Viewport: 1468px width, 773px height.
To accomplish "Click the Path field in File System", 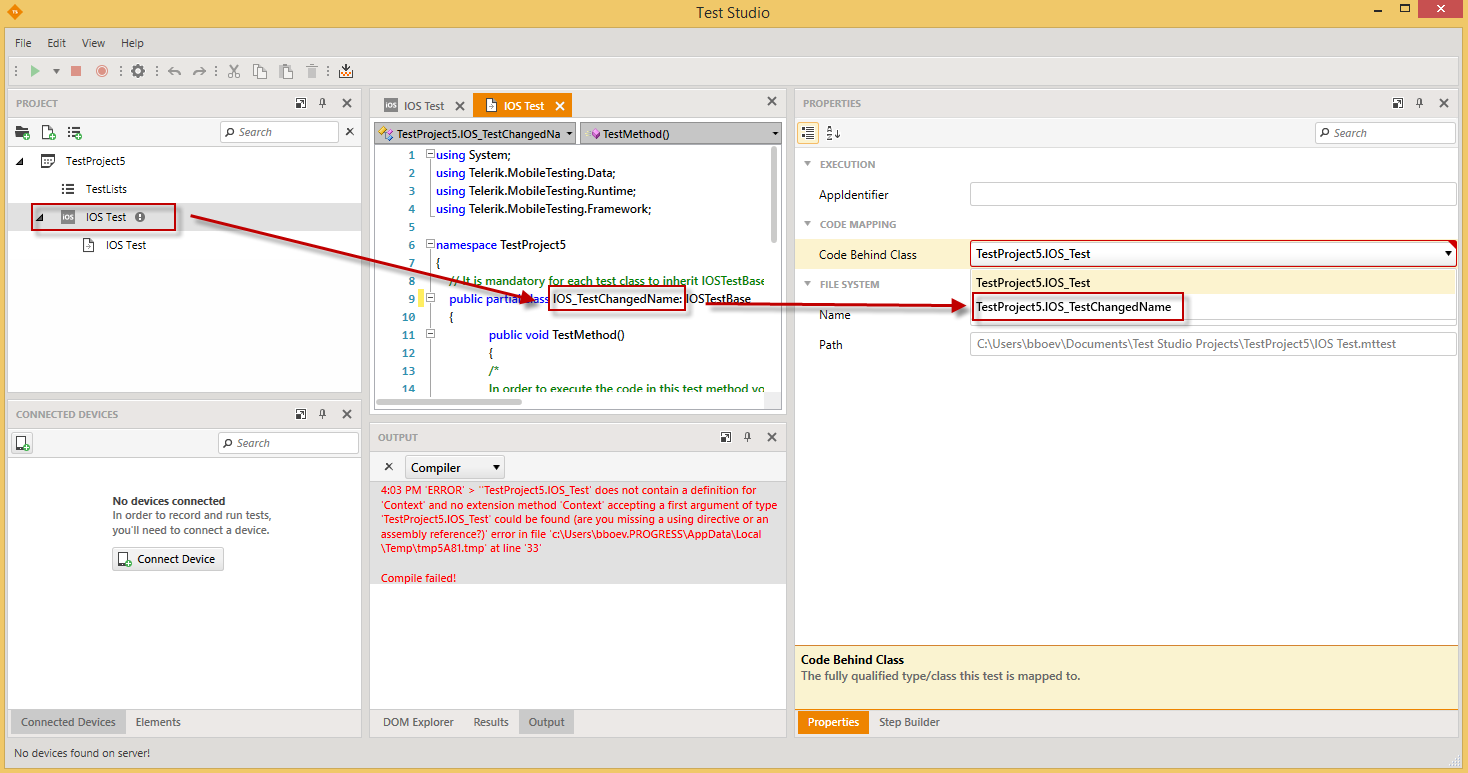I will pyautogui.click(x=1213, y=344).
